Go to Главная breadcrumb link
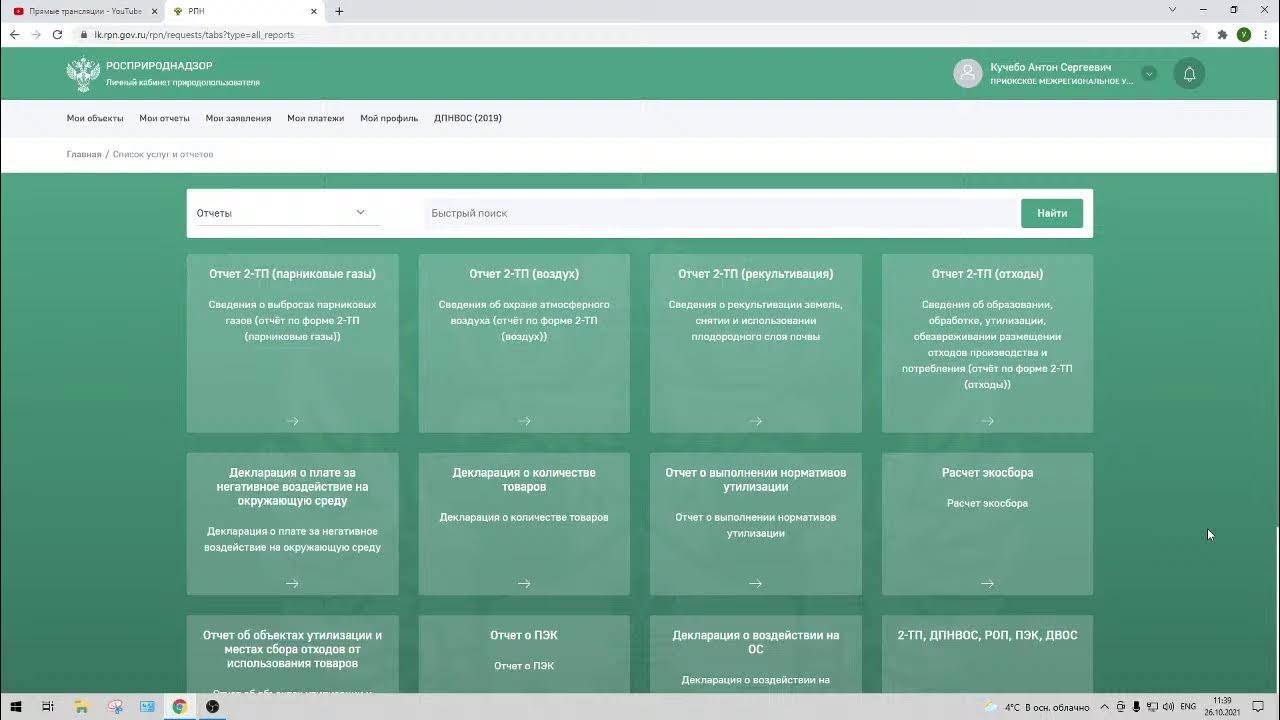The height and width of the screenshot is (720, 1280). (x=84, y=155)
